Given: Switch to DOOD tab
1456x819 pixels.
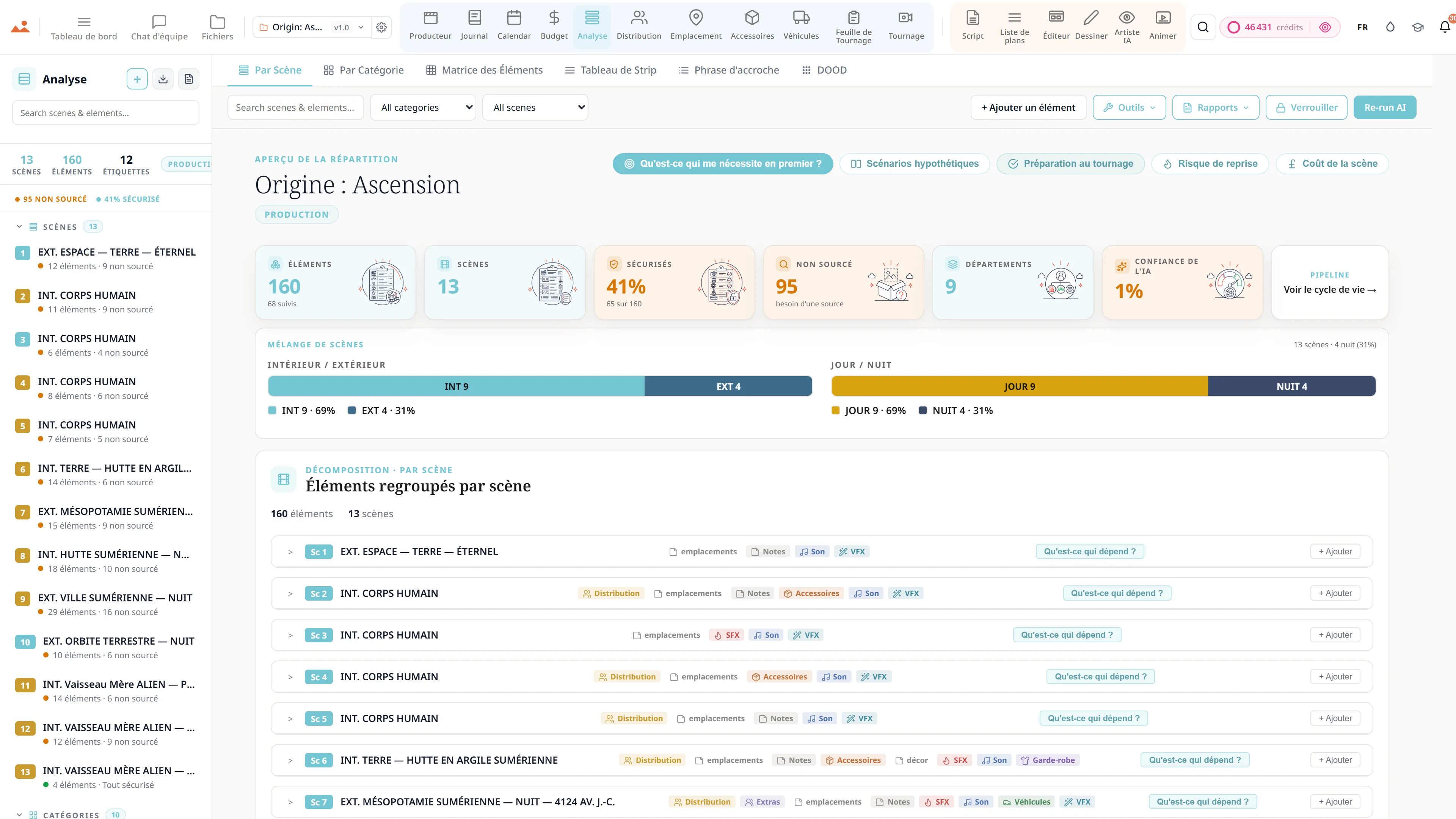Looking at the screenshot, I should [824, 70].
